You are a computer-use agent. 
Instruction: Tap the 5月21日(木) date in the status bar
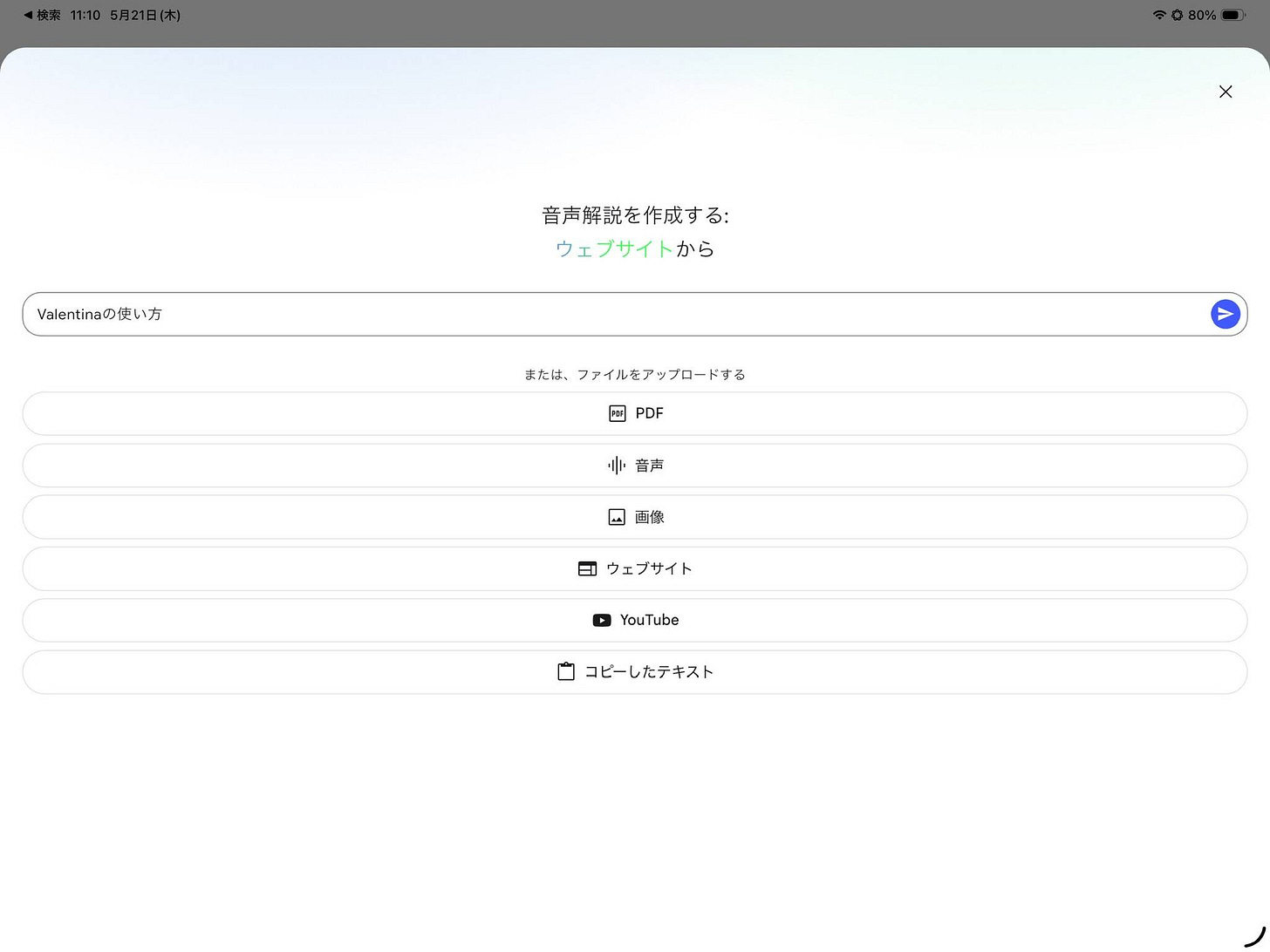pos(145,15)
